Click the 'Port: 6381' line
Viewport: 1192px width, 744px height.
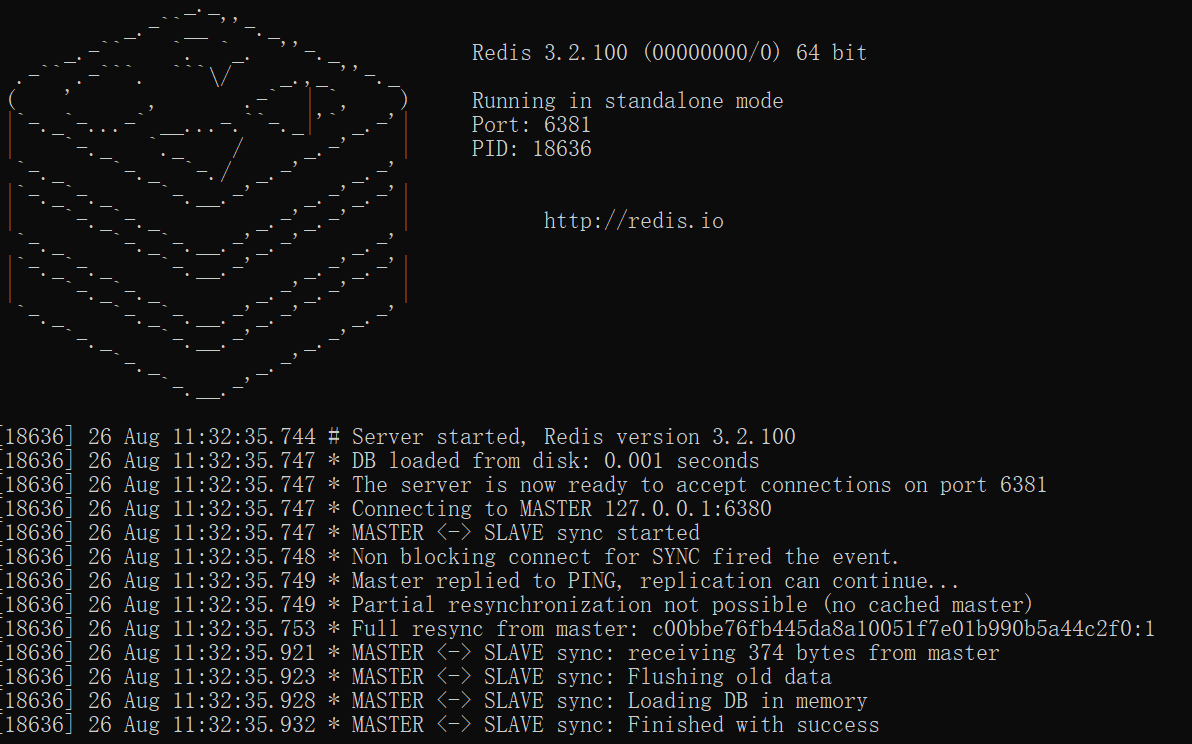[x=531, y=125]
